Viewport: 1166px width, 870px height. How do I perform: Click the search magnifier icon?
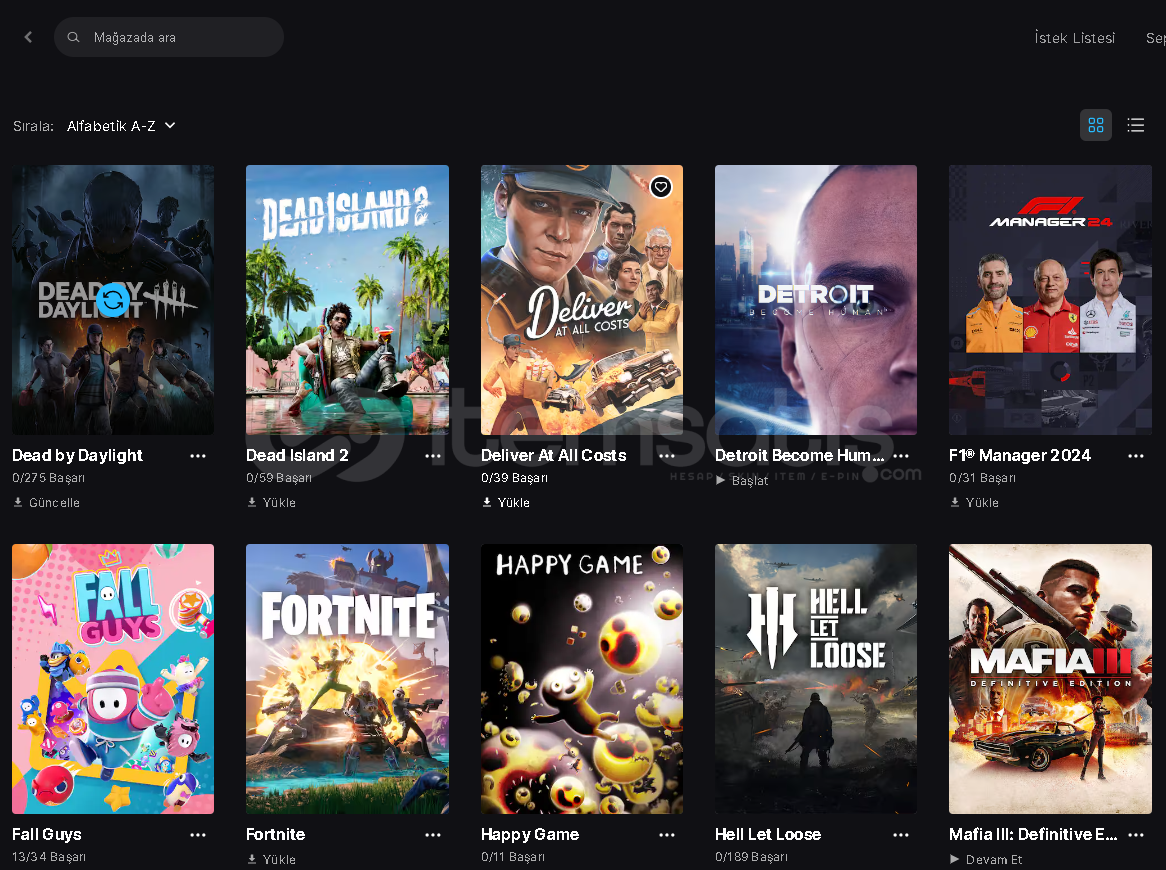pos(74,37)
